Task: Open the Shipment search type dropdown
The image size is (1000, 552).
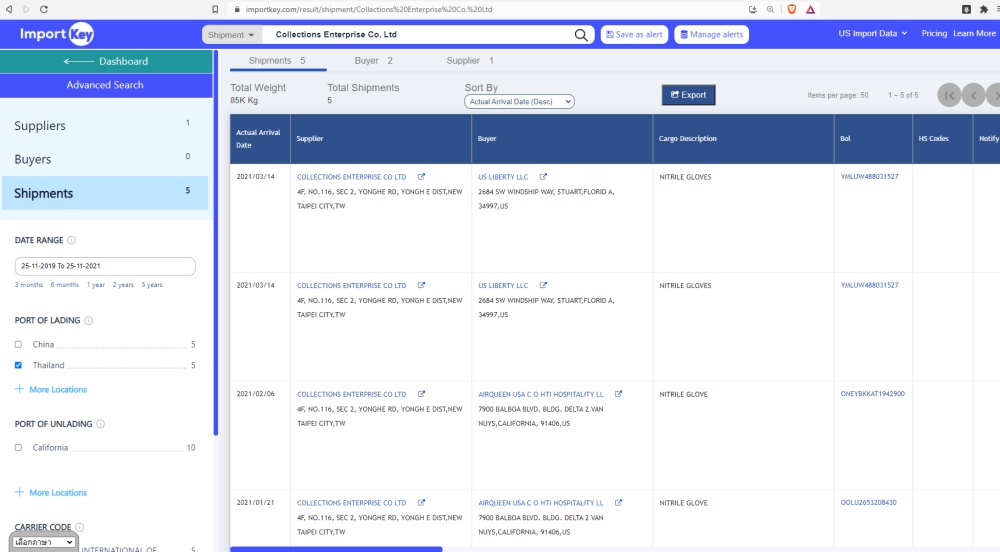Action: click(x=231, y=35)
